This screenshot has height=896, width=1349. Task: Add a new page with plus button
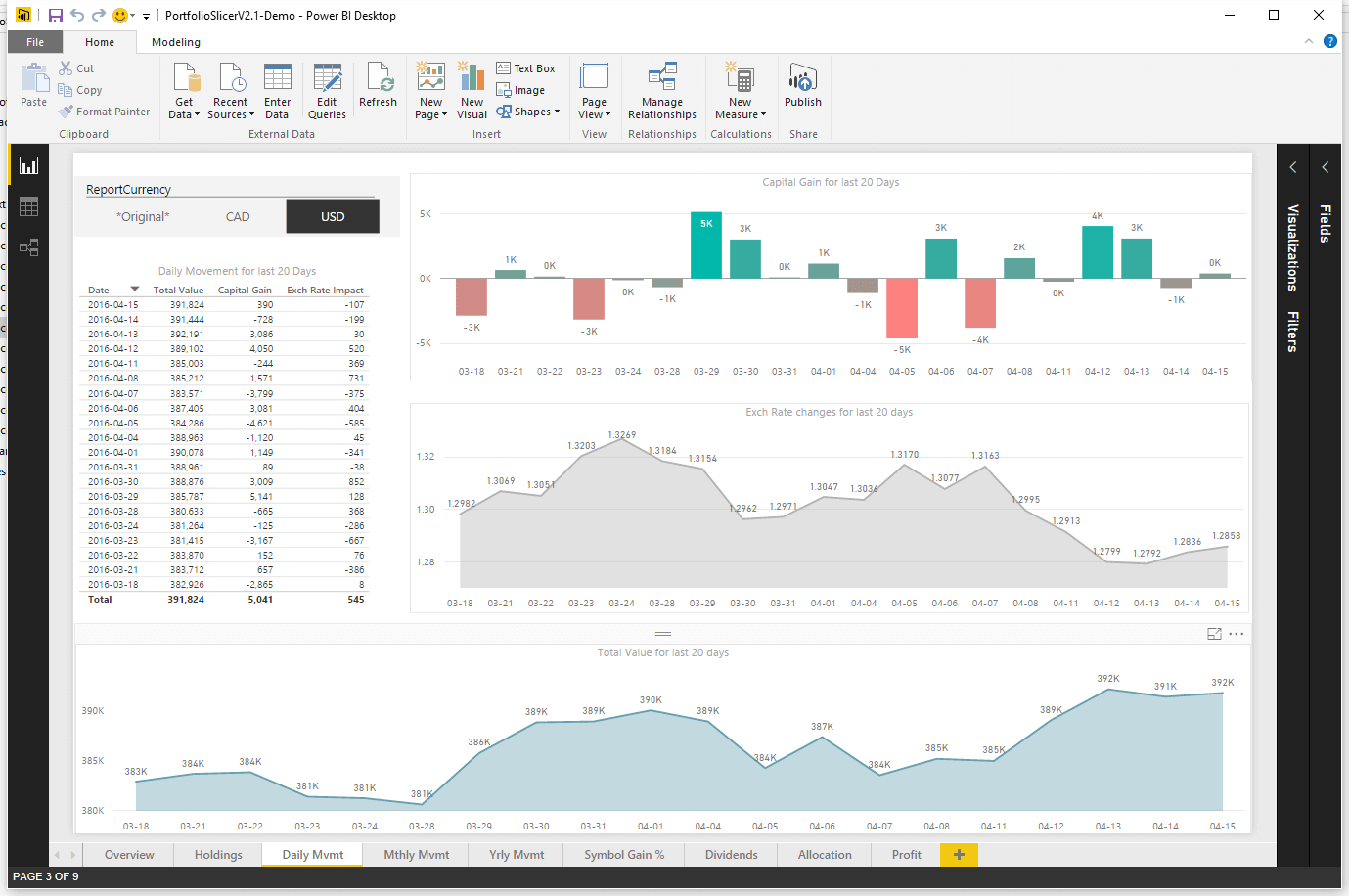(x=959, y=855)
